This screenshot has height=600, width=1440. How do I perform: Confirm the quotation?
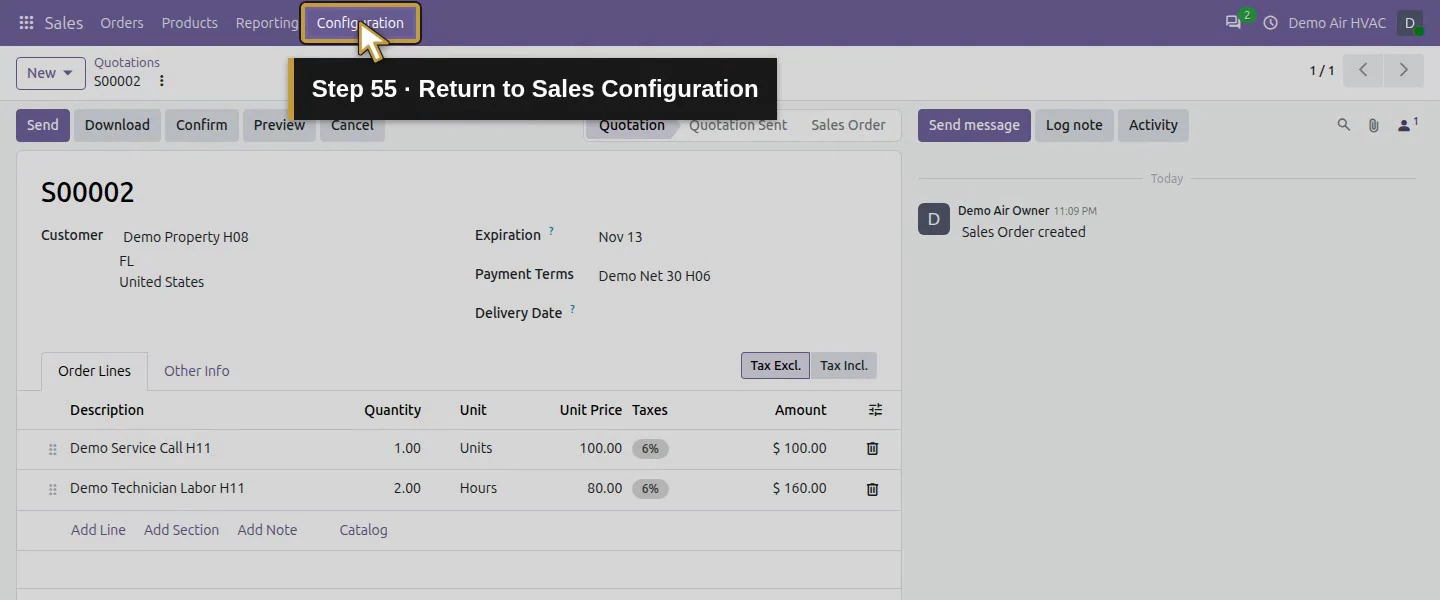point(202,125)
